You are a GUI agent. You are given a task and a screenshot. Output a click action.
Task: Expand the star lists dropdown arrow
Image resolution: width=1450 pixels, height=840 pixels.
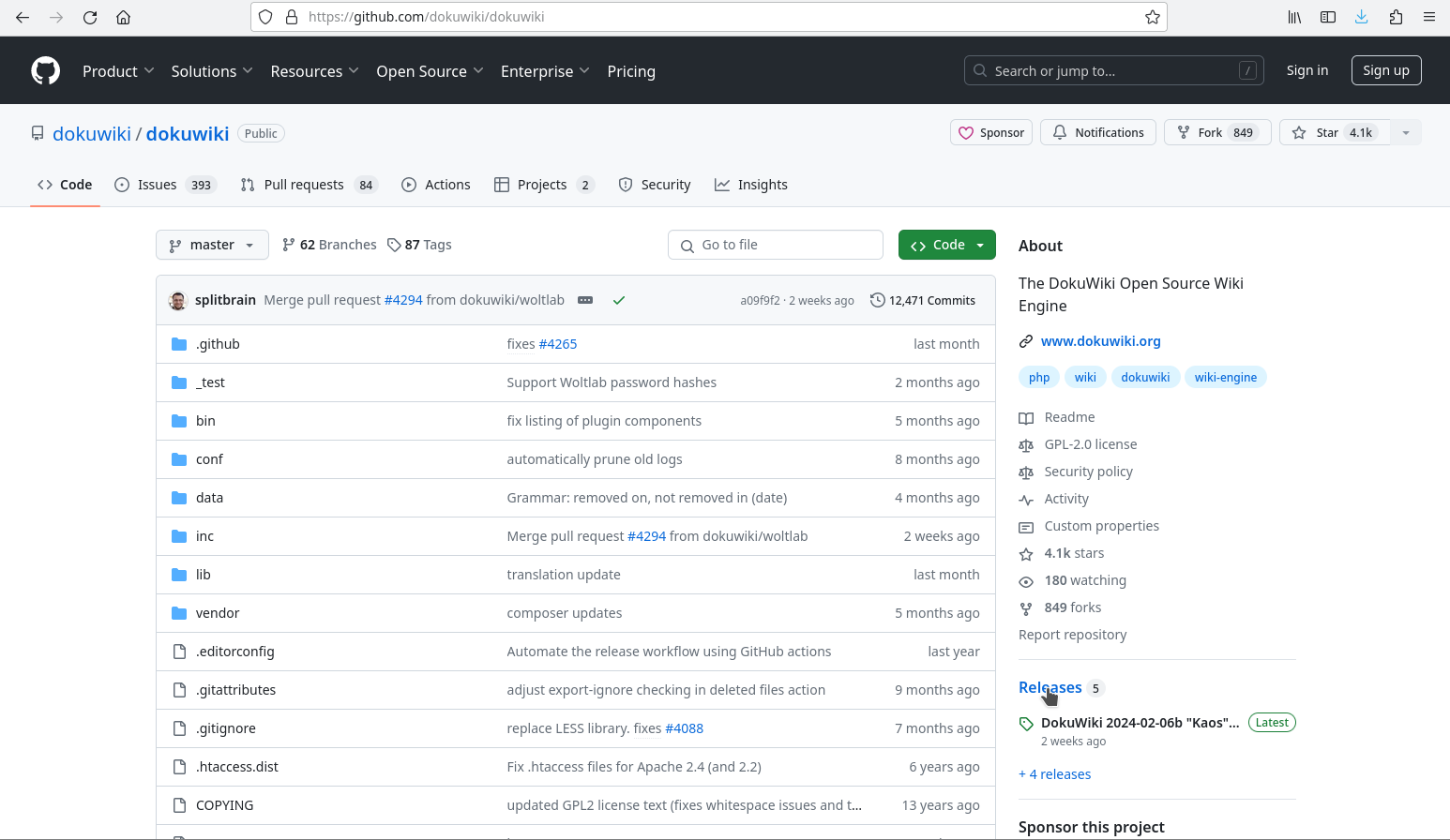point(1405,133)
